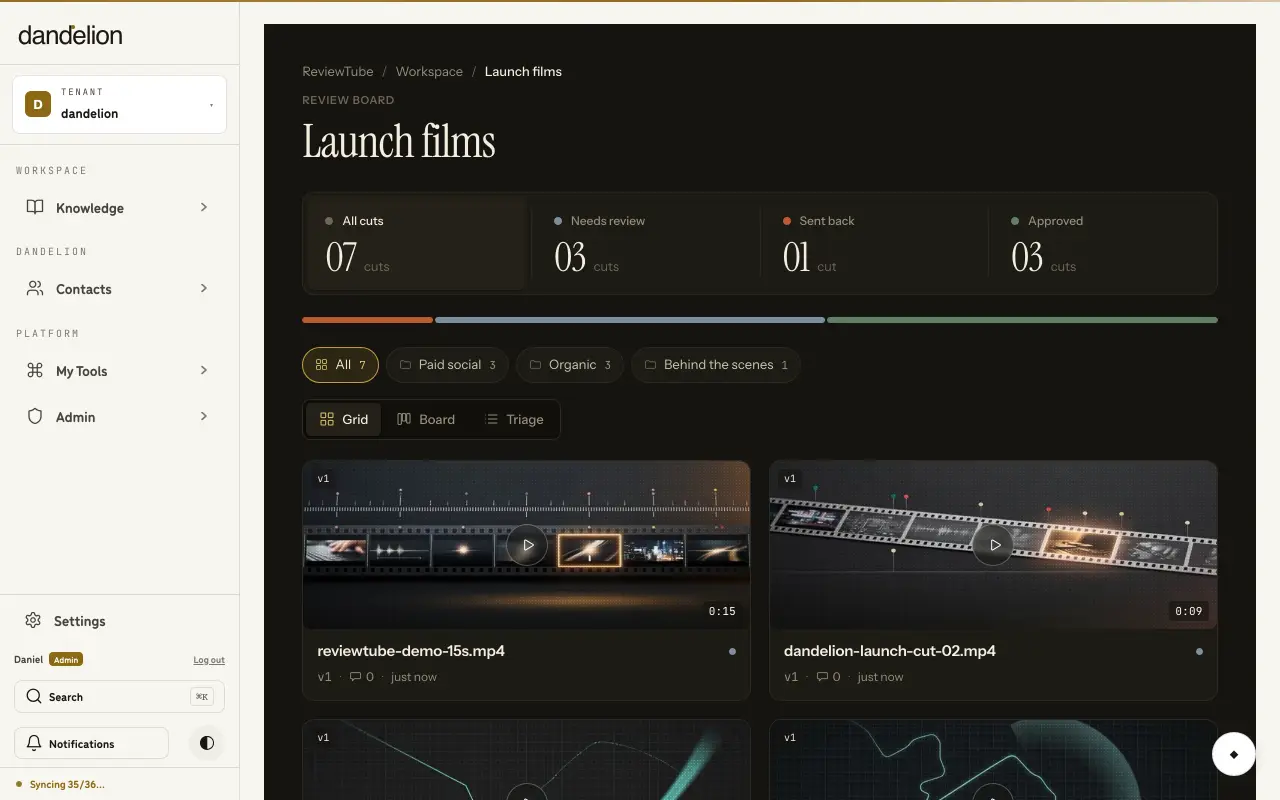
Task: Play dandelion-launch-cut-02.mp4 video
Action: click(994, 545)
